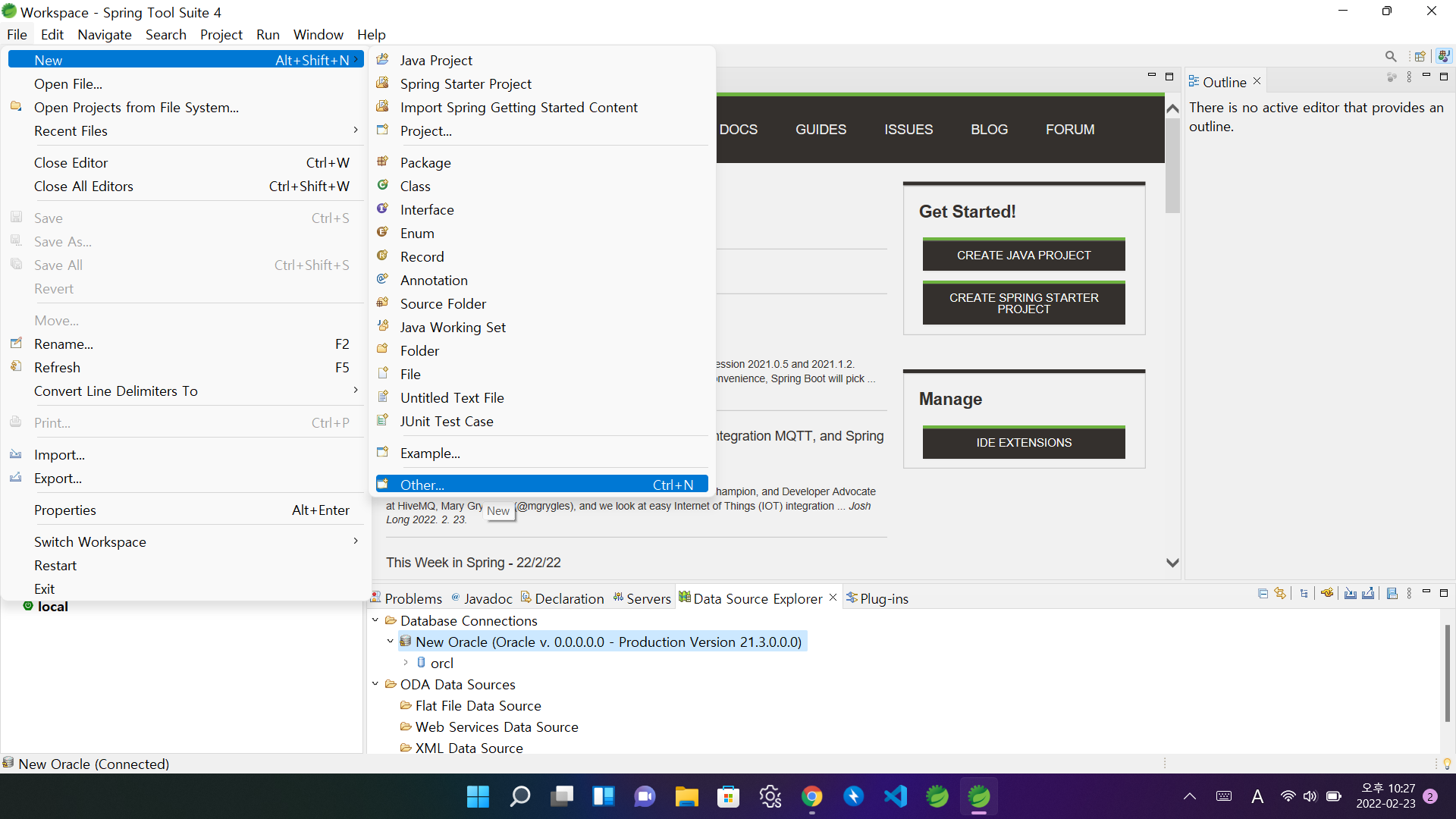Click Collapse All in Data Source Explorer toolbar
This screenshot has width=1456, height=819.
(x=1263, y=594)
